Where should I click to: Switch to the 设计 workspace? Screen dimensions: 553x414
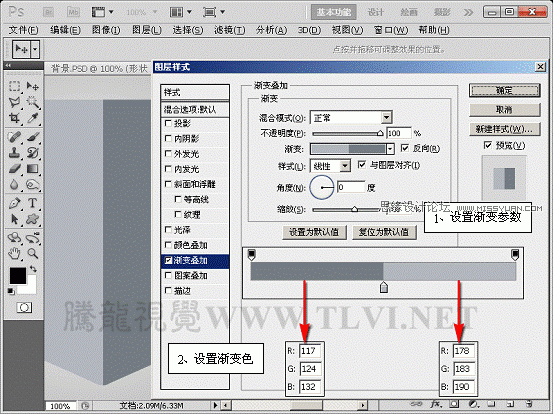pyautogui.click(x=376, y=12)
